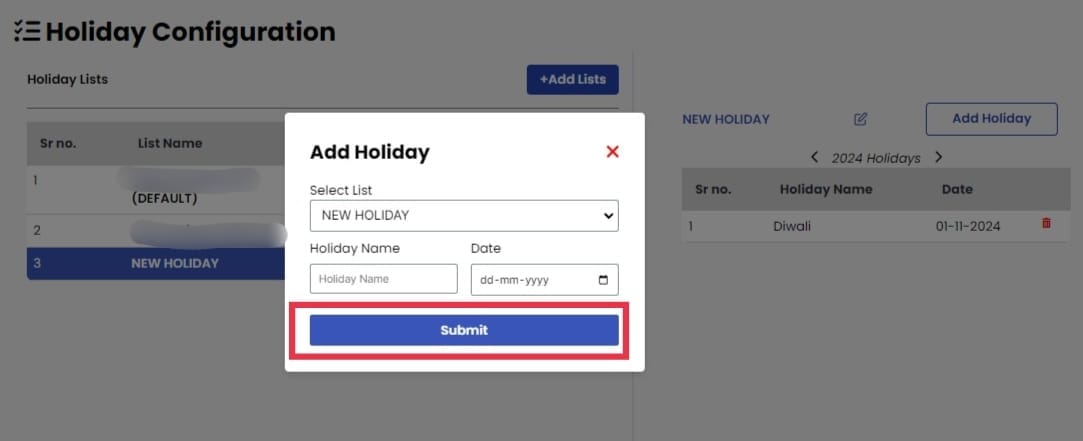
Task: Click the dropdown arrow on NEW HOLIDAY select
Action: pos(608,216)
